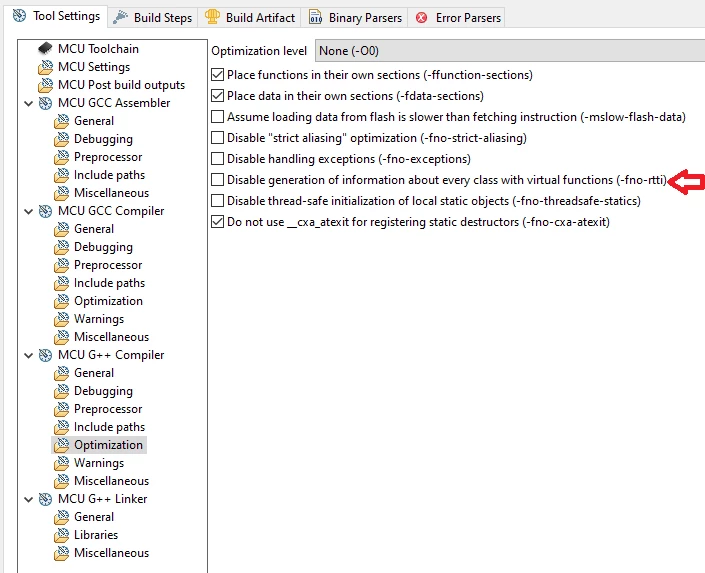Open the Error Parsers tab
This screenshot has width=705, height=573.
(x=456, y=18)
